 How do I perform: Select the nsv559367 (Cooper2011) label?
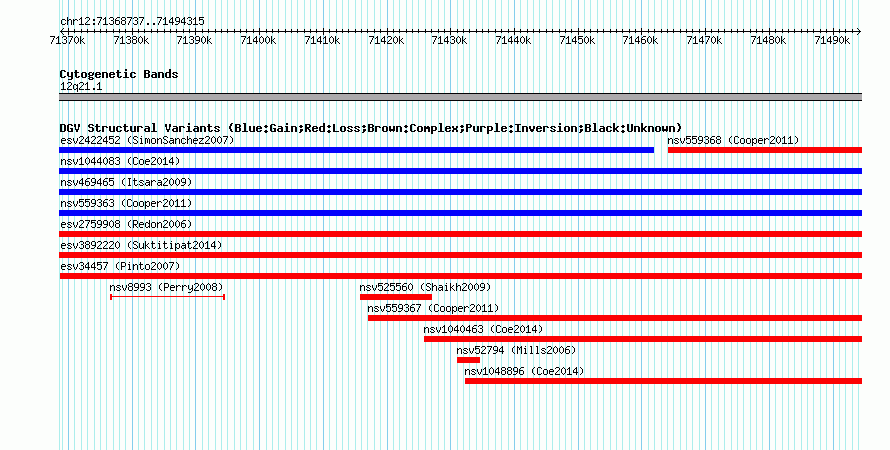click(x=433, y=308)
